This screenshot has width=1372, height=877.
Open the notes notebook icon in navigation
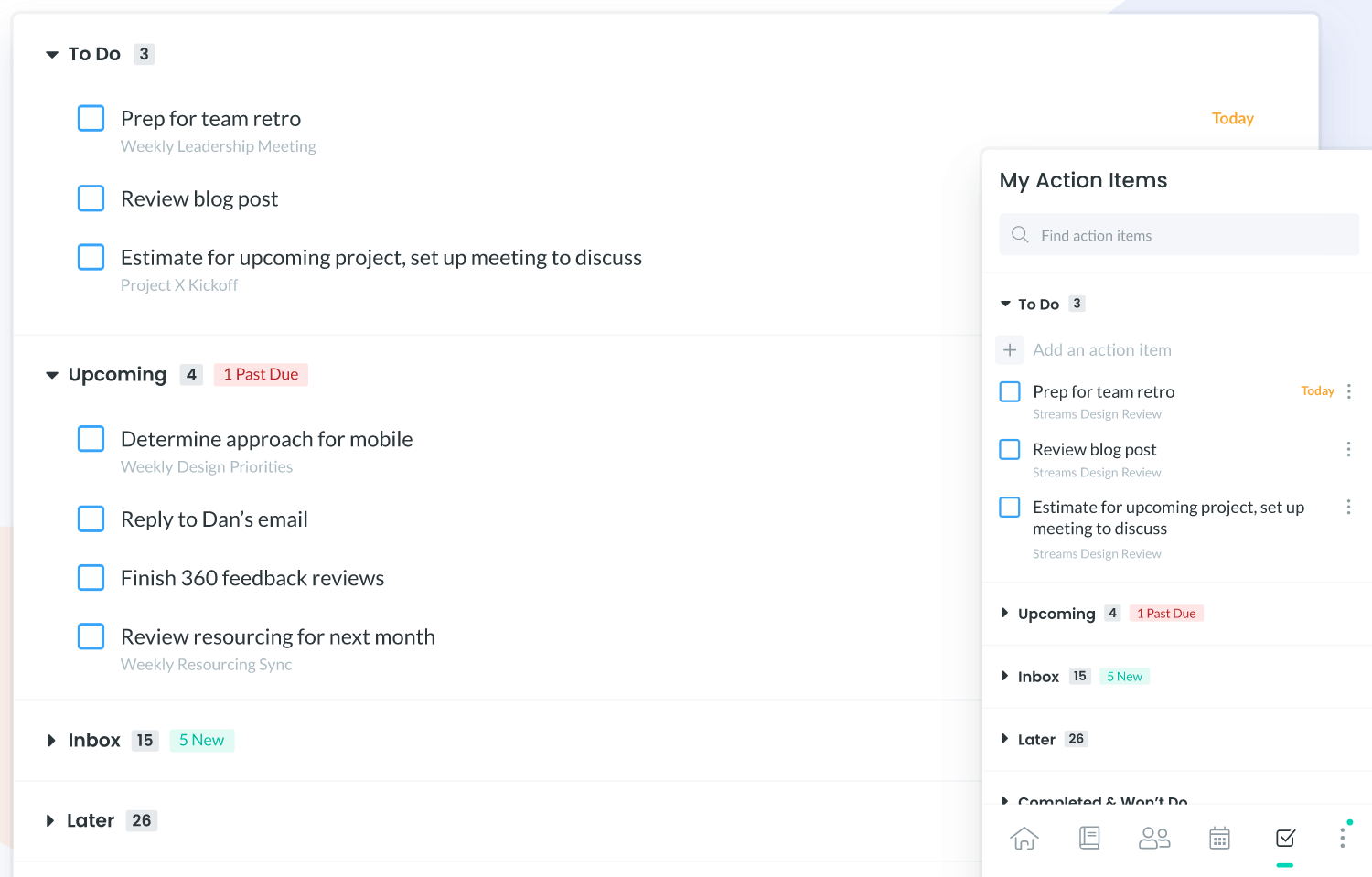click(x=1089, y=838)
